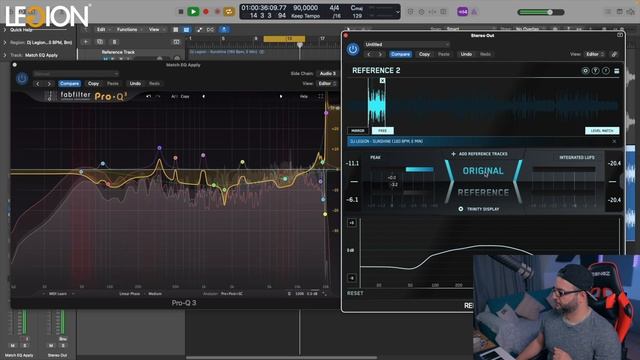The image size is (640, 360).
Task: Open the Pro-Q 3 Help menu
Action: point(304,97)
